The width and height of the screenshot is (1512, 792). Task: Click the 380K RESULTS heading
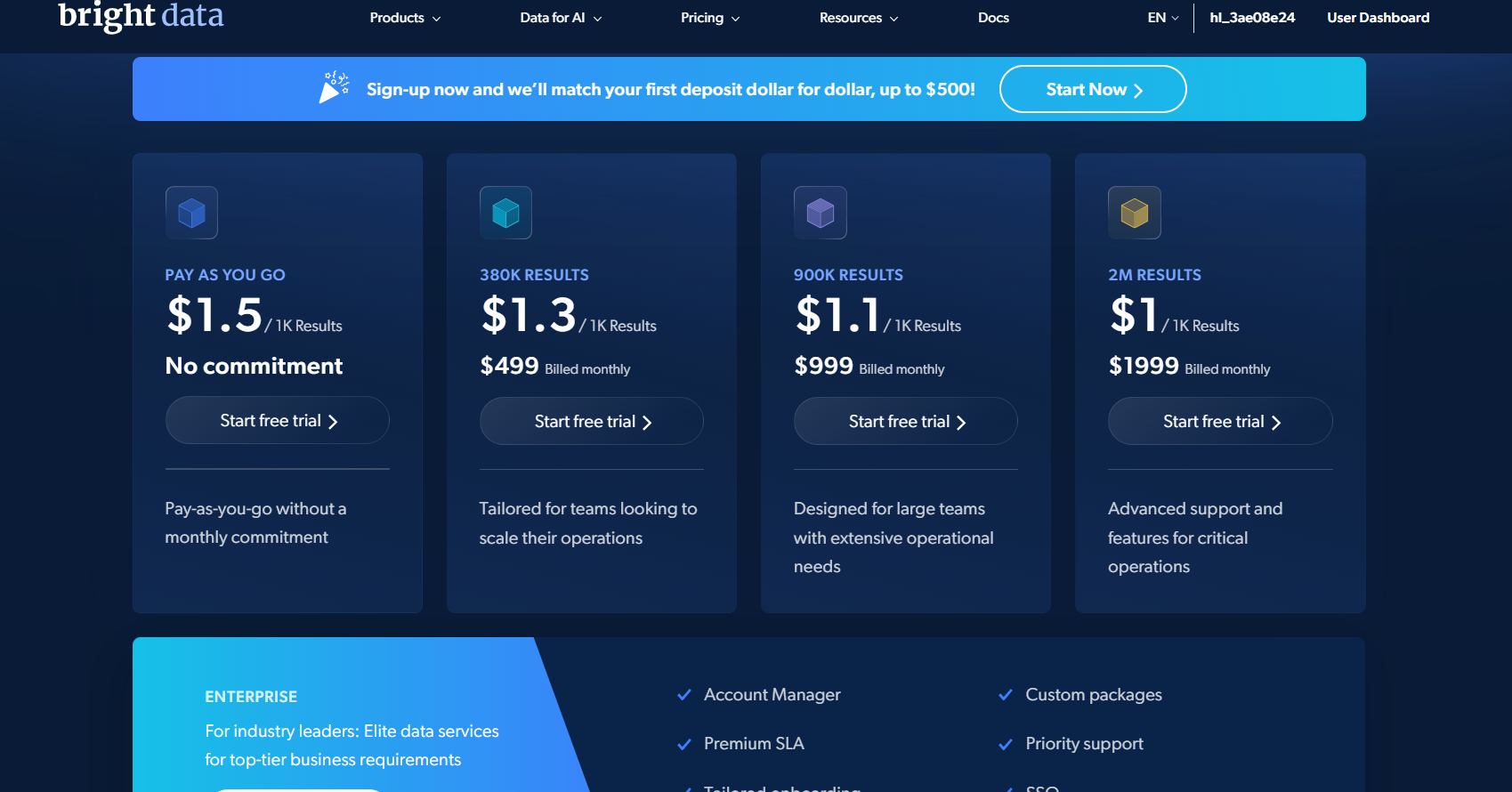[534, 275]
